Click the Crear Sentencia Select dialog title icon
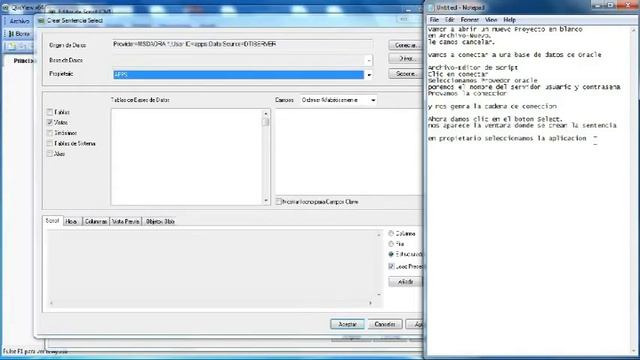Image resolution: width=640 pixels, height=360 pixels. (41, 21)
